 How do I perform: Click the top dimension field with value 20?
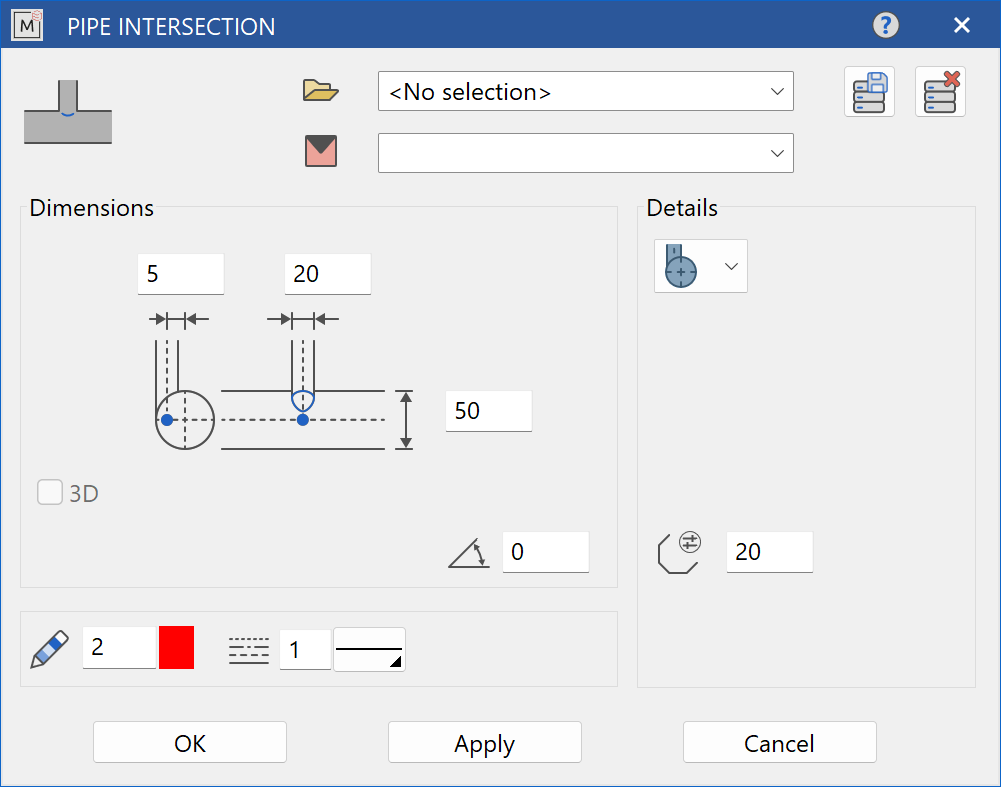(x=327, y=274)
